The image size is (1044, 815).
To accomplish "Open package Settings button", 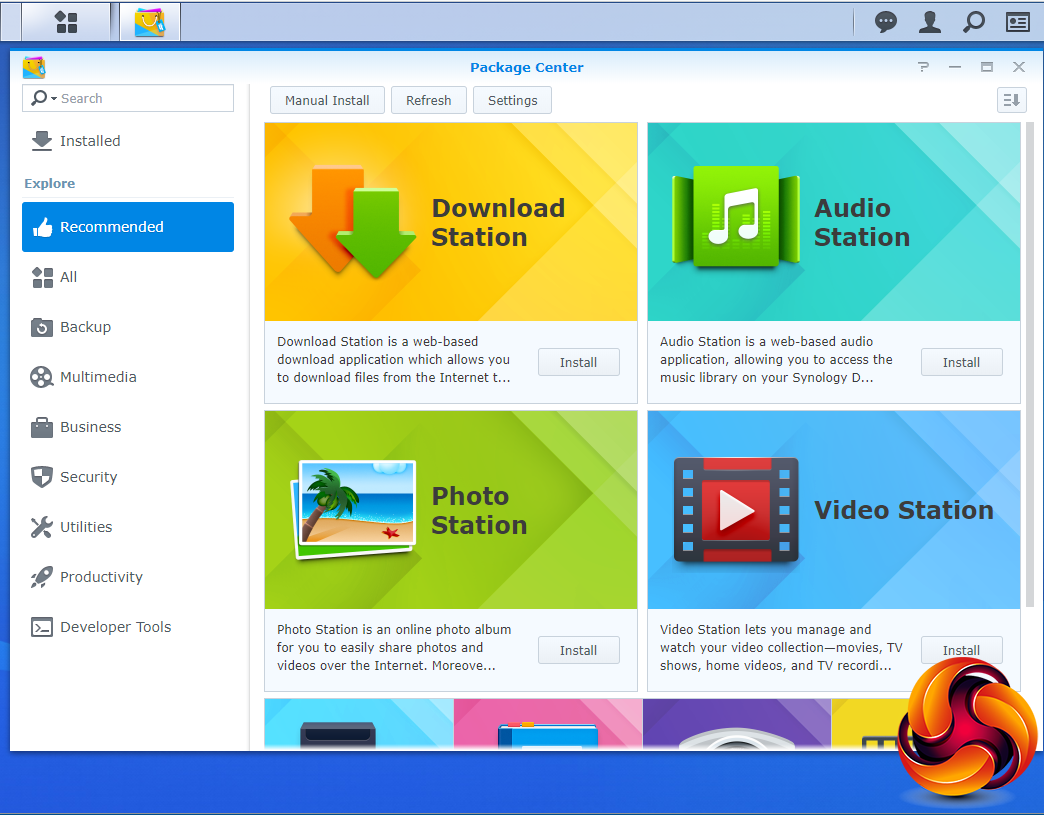I will click(x=512, y=100).
